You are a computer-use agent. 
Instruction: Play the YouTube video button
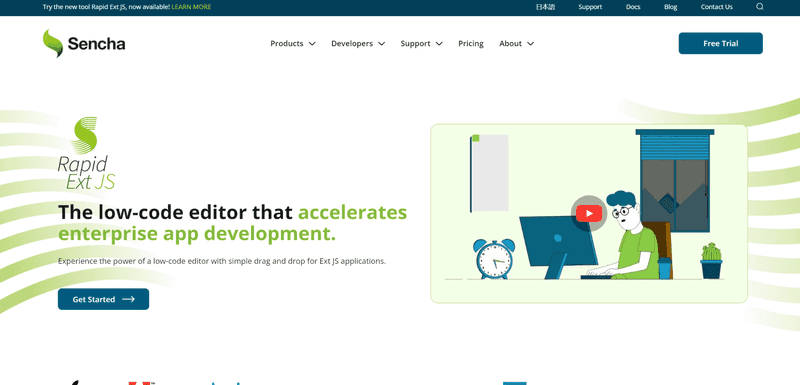589,213
